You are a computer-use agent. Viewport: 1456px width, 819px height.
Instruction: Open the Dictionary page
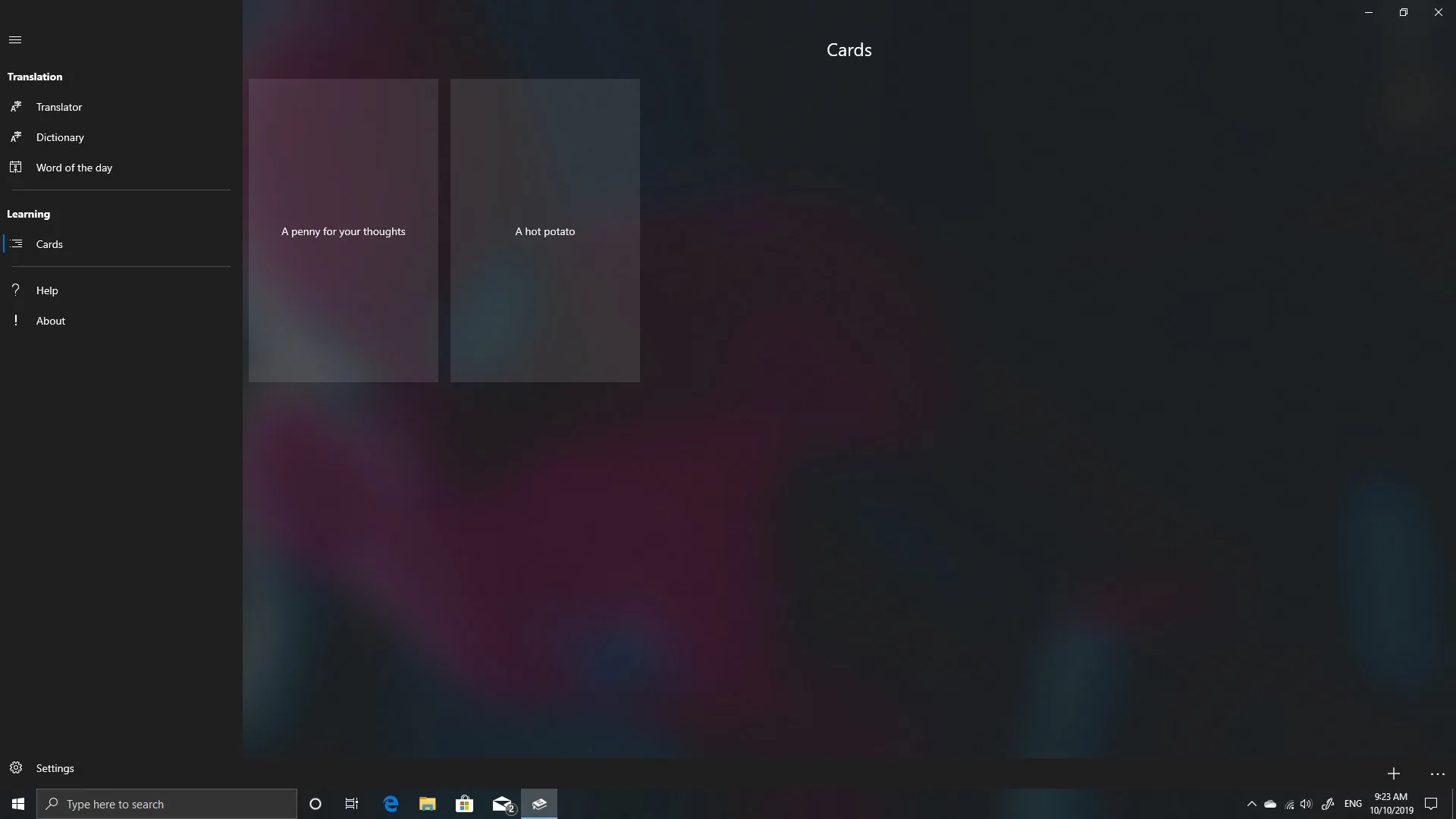[x=121, y=137]
